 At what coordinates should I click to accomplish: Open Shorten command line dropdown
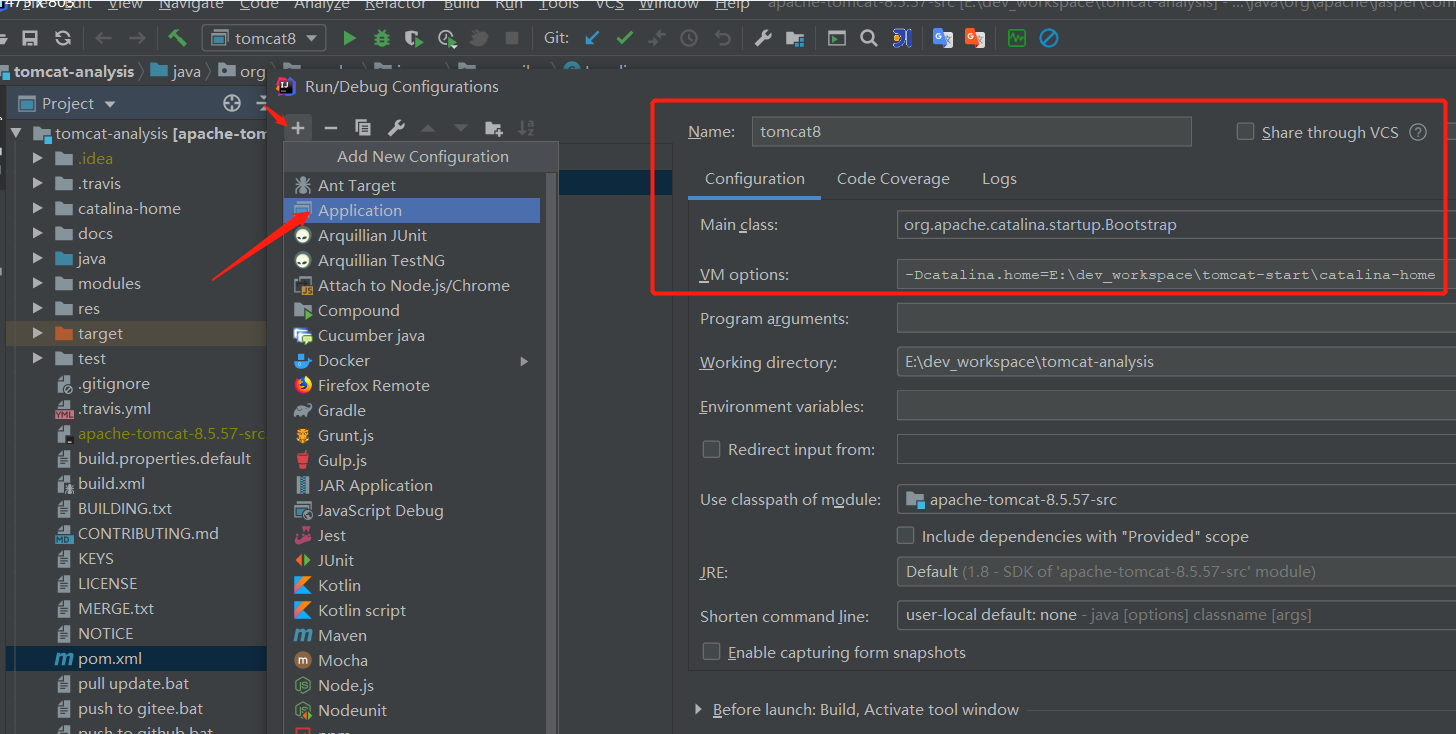(x=1176, y=615)
